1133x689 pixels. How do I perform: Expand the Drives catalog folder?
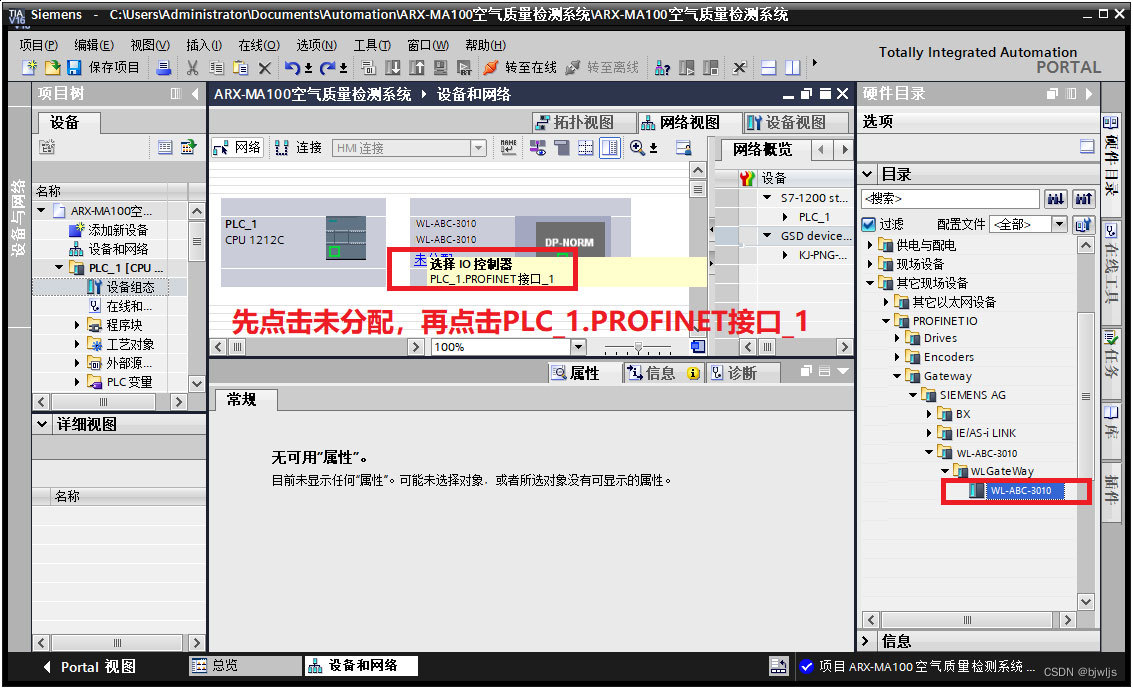click(x=898, y=338)
